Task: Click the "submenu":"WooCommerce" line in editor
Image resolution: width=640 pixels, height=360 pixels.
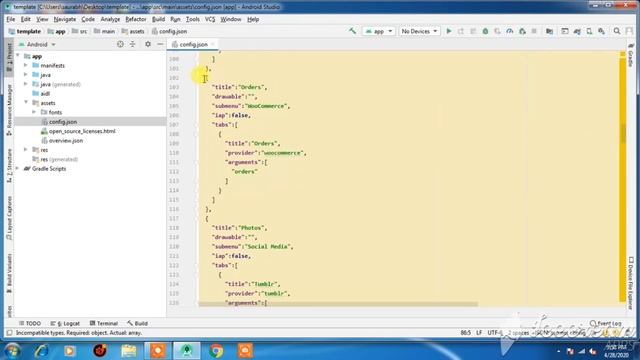Action: [251, 106]
